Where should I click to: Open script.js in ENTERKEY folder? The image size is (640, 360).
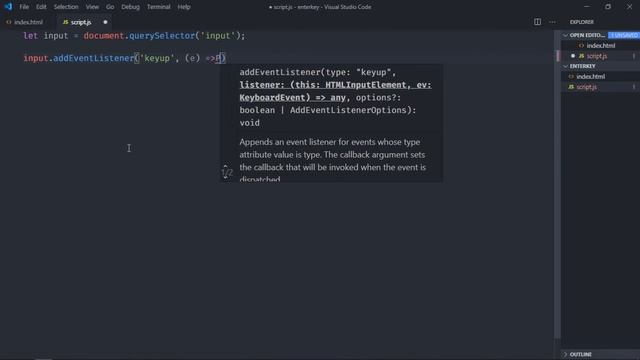point(600,87)
